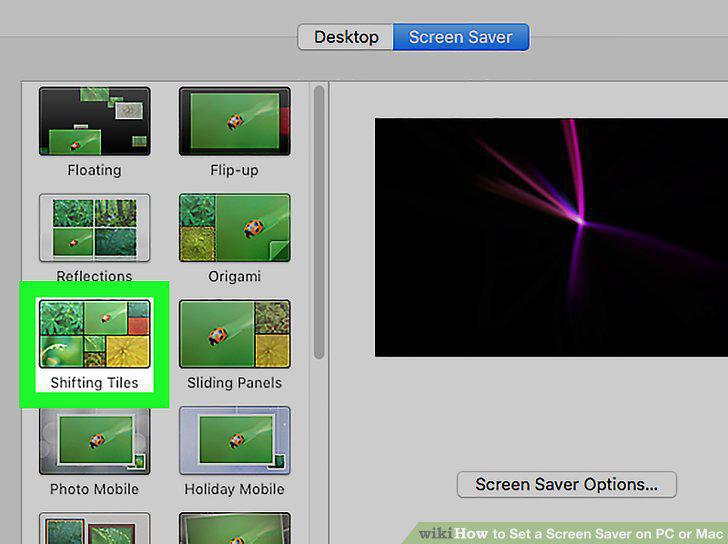Pick the Origami screen saver thumbnail
This screenshot has height=544, width=728.
(234, 227)
